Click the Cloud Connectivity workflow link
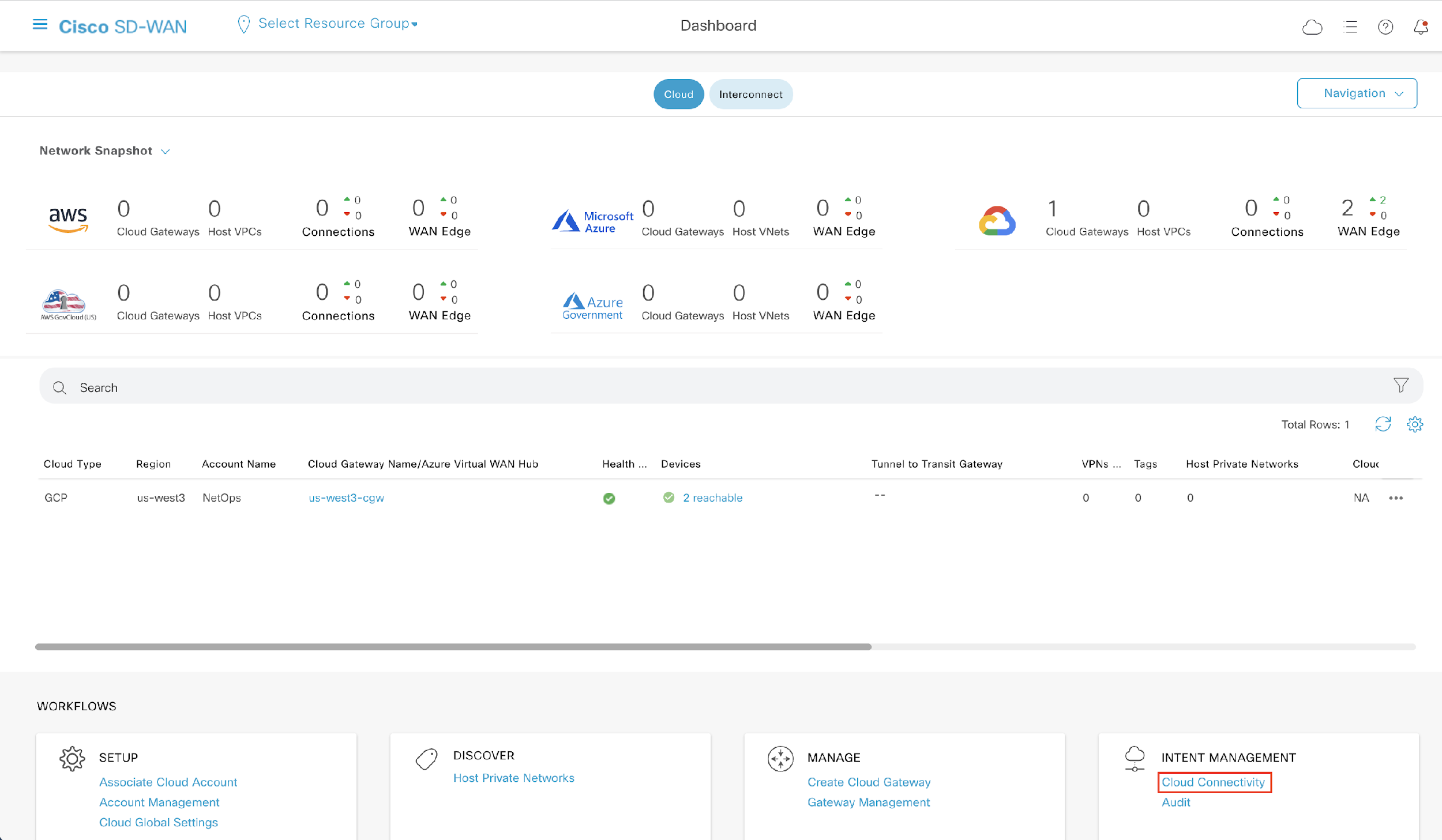 (1212, 782)
